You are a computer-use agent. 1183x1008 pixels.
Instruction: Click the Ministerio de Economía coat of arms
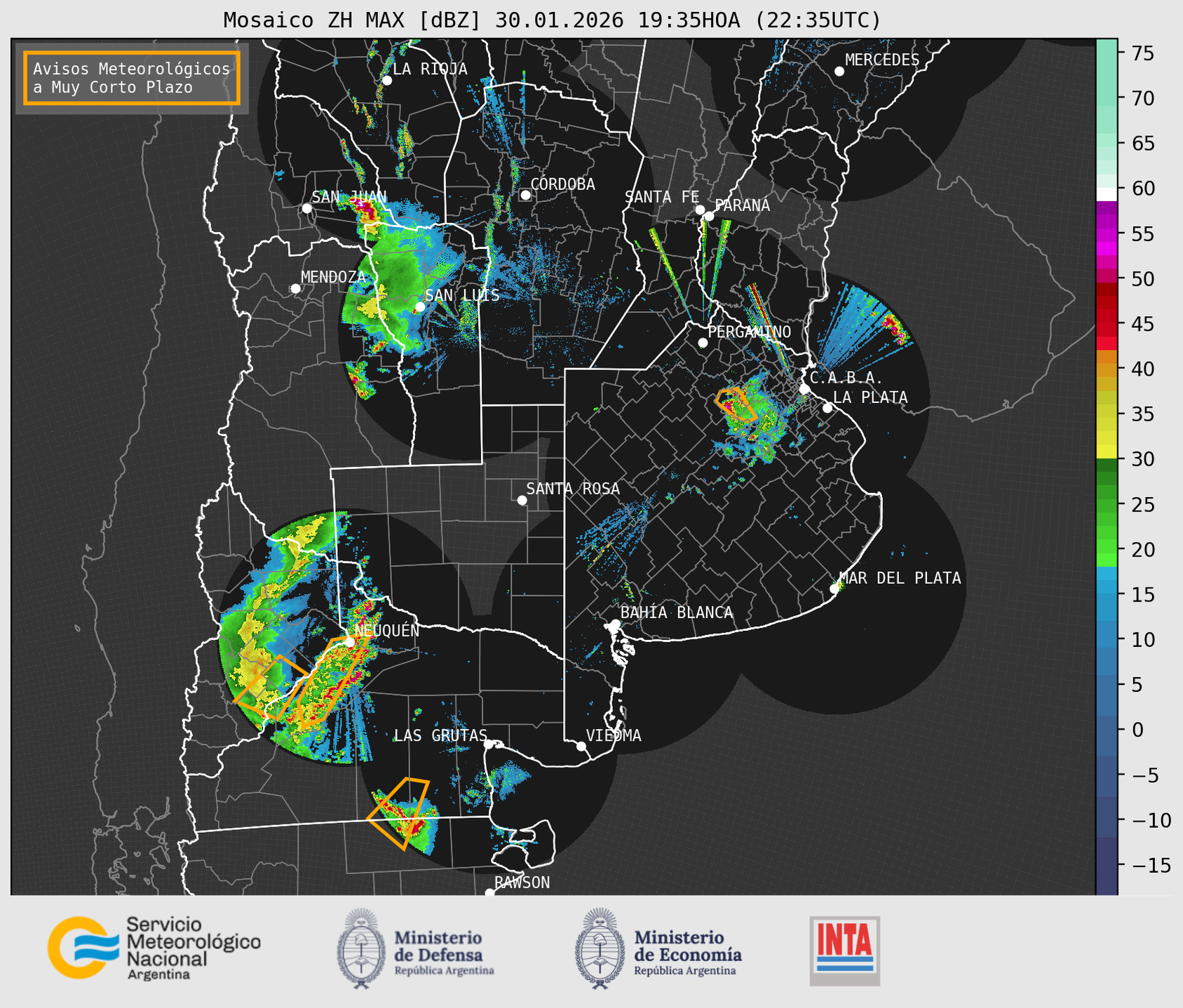click(x=600, y=948)
